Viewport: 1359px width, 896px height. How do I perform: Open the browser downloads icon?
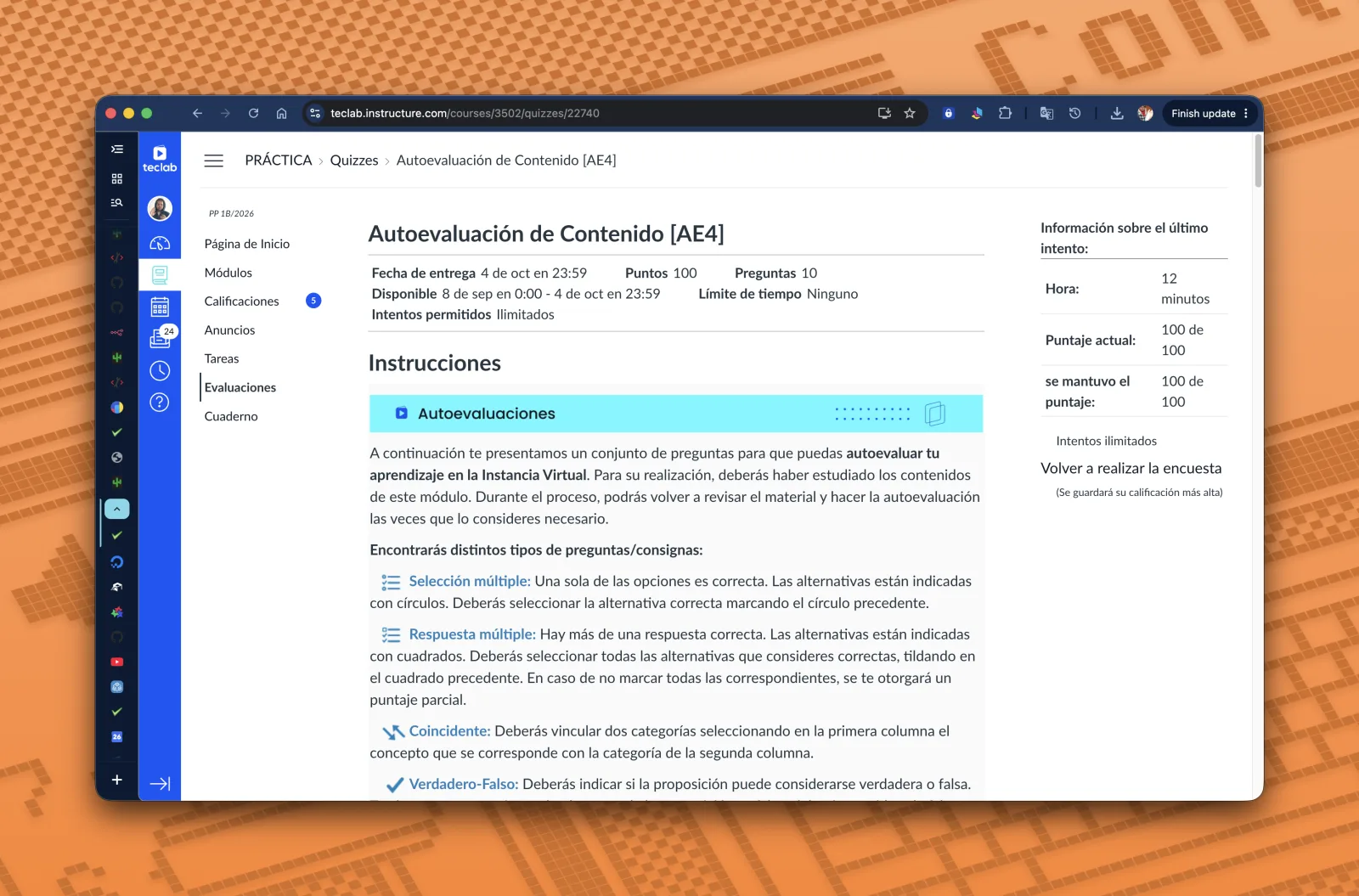(1117, 113)
